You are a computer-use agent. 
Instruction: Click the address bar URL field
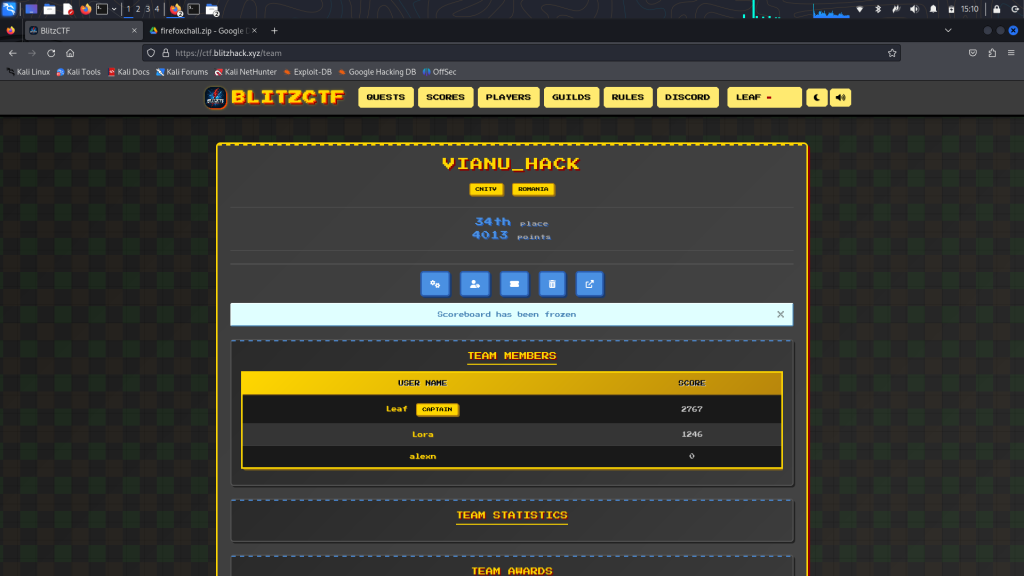(x=500, y=53)
